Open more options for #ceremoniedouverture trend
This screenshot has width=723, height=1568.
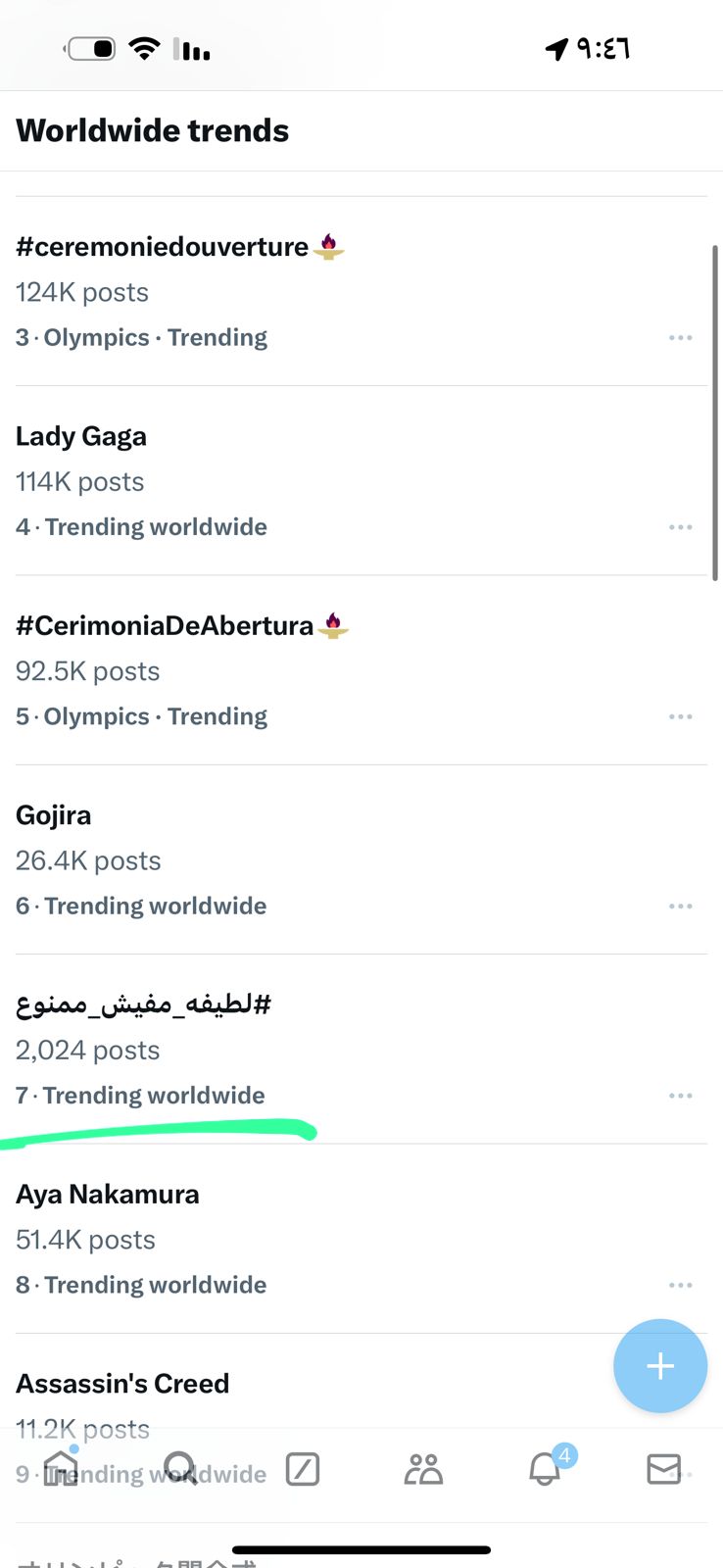click(x=680, y=337)
